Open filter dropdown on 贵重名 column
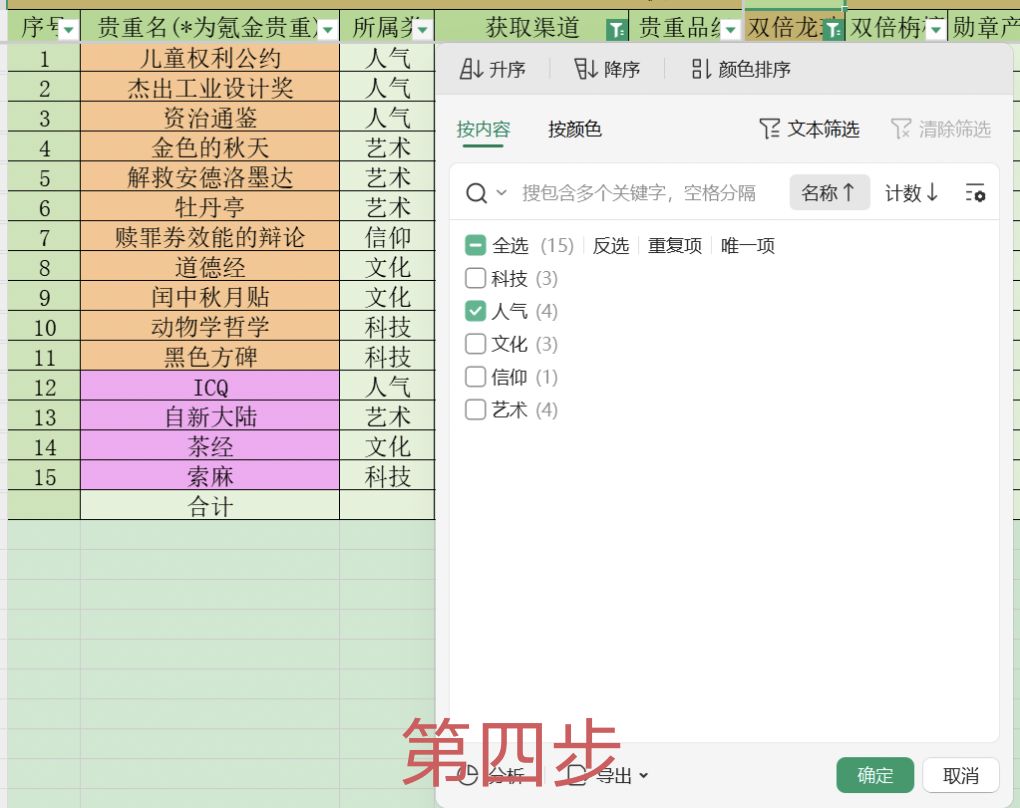 pyautogui.click(x=327, y=30)
